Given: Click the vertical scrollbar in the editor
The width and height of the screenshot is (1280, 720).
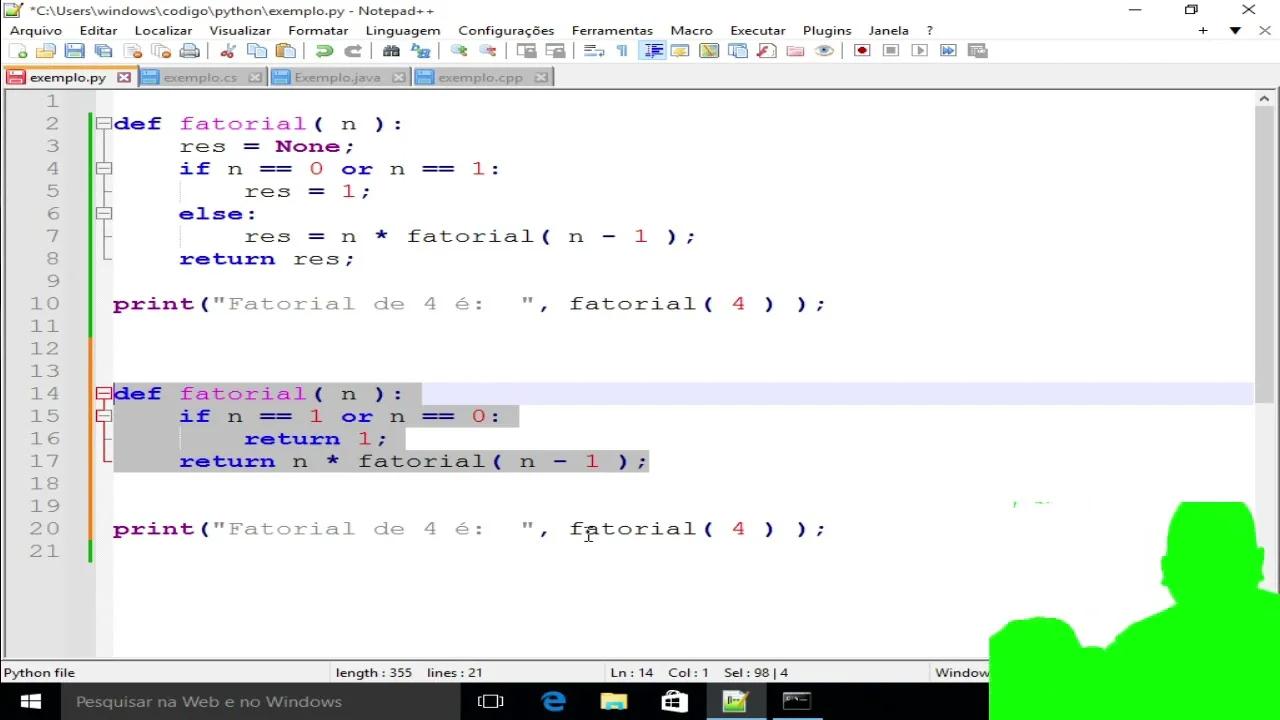Looking at the screenshot, I should click(1264, 250).
